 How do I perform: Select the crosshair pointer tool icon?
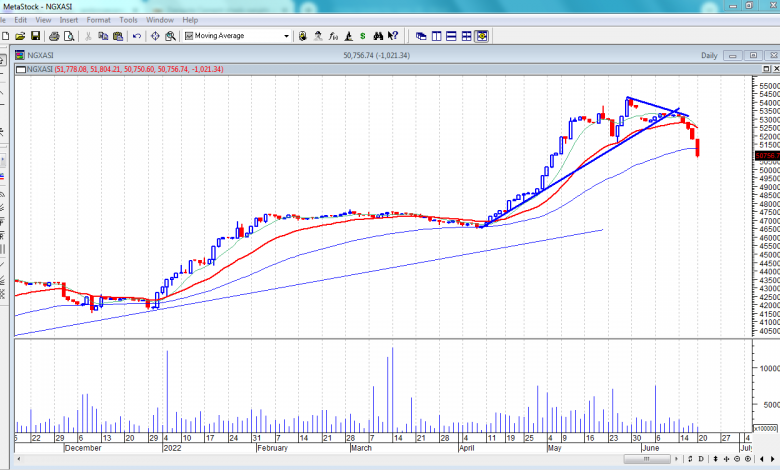click(x=155, y=36)
